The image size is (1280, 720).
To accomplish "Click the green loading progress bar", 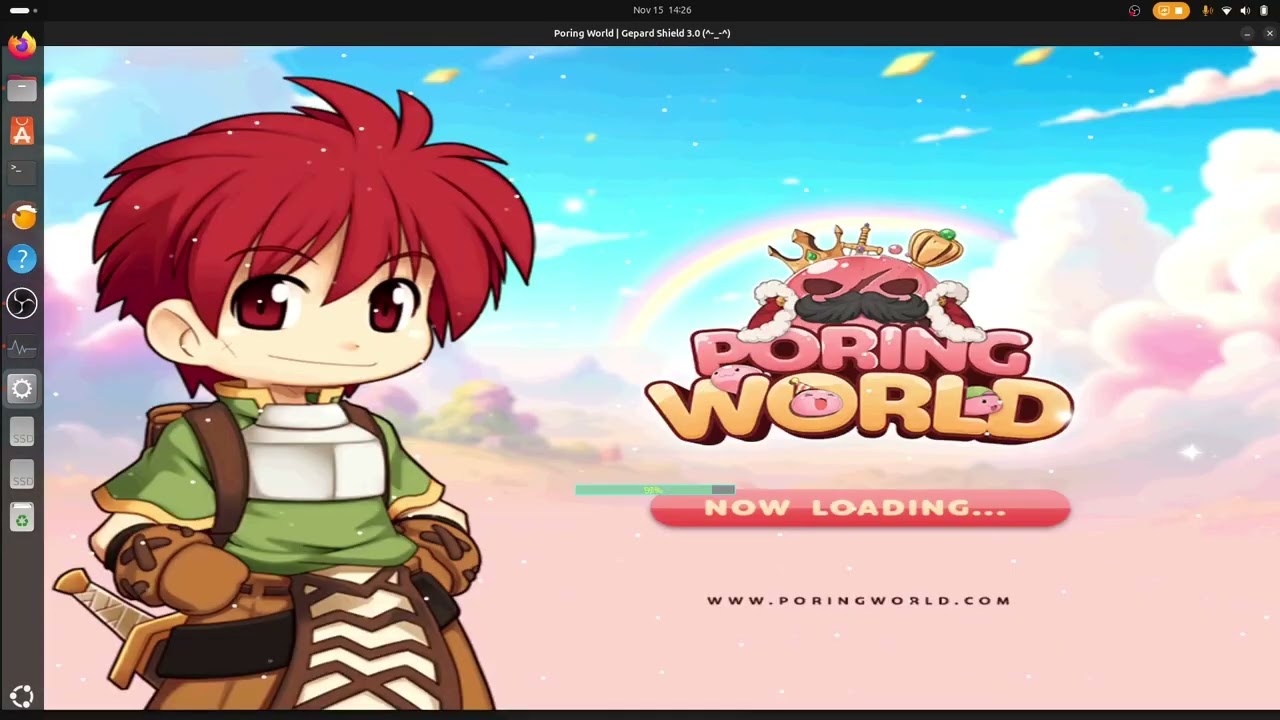I will (x=655, y=490).
